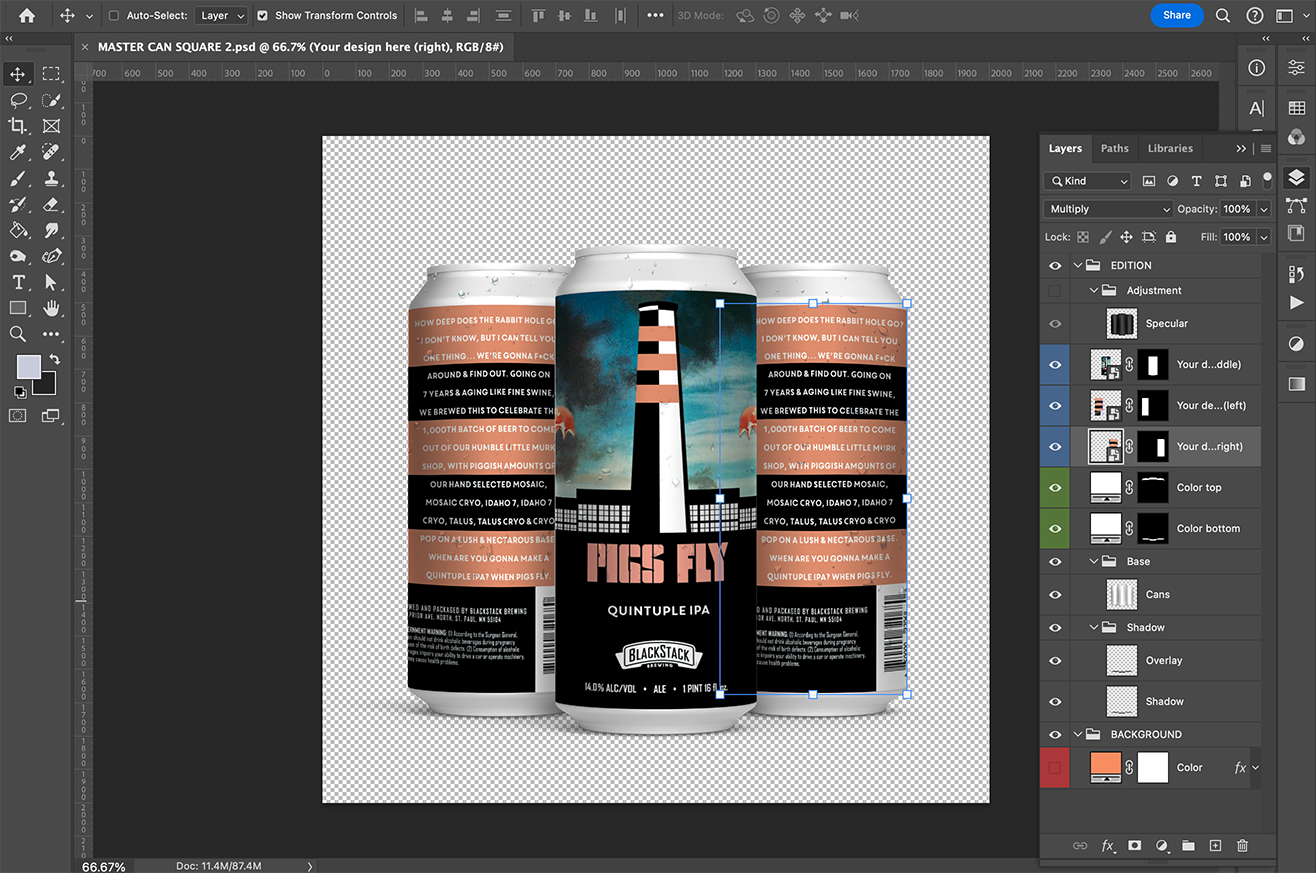Select the Horizontal Type tool
The image size is (1316, 873).
tap(18, 282)
